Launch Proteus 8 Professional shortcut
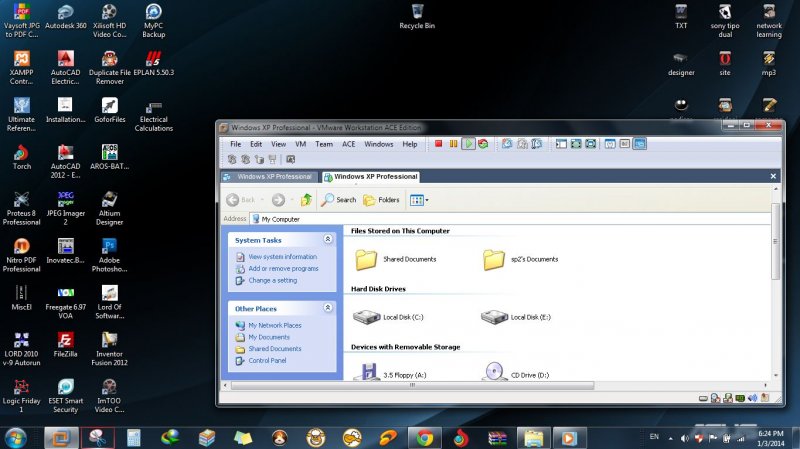This screenshot has width=800, height=449. click(x=21, y=208)
